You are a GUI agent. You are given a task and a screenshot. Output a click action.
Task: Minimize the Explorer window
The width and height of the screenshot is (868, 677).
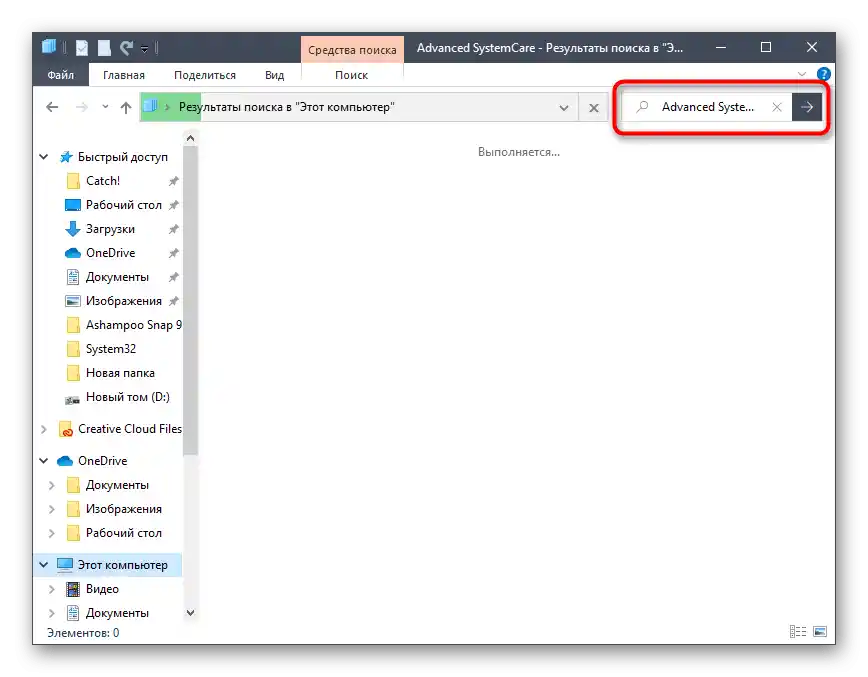coord(720,48)
